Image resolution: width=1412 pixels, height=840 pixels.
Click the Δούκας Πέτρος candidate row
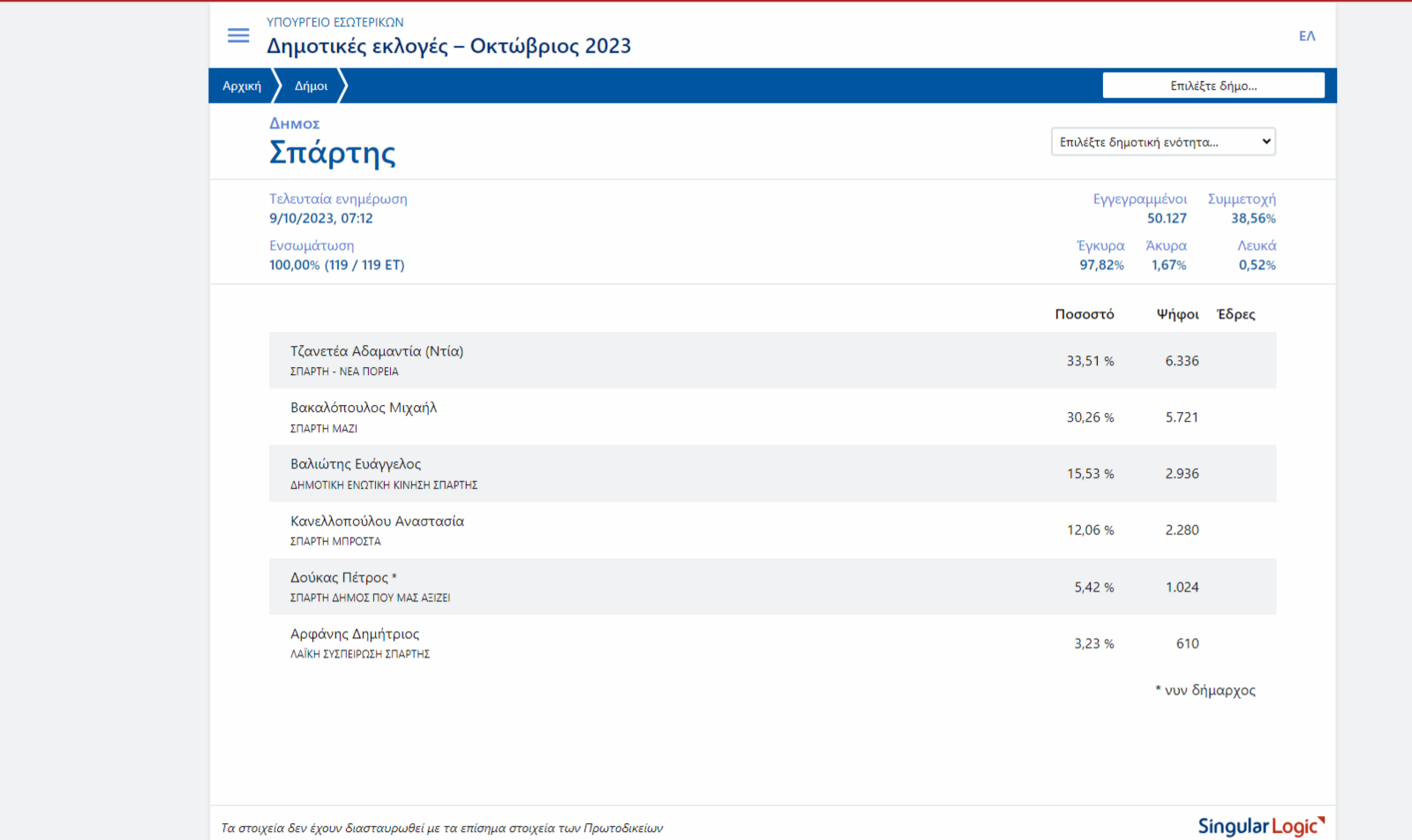pyautogui.click(x=772, y=587)
